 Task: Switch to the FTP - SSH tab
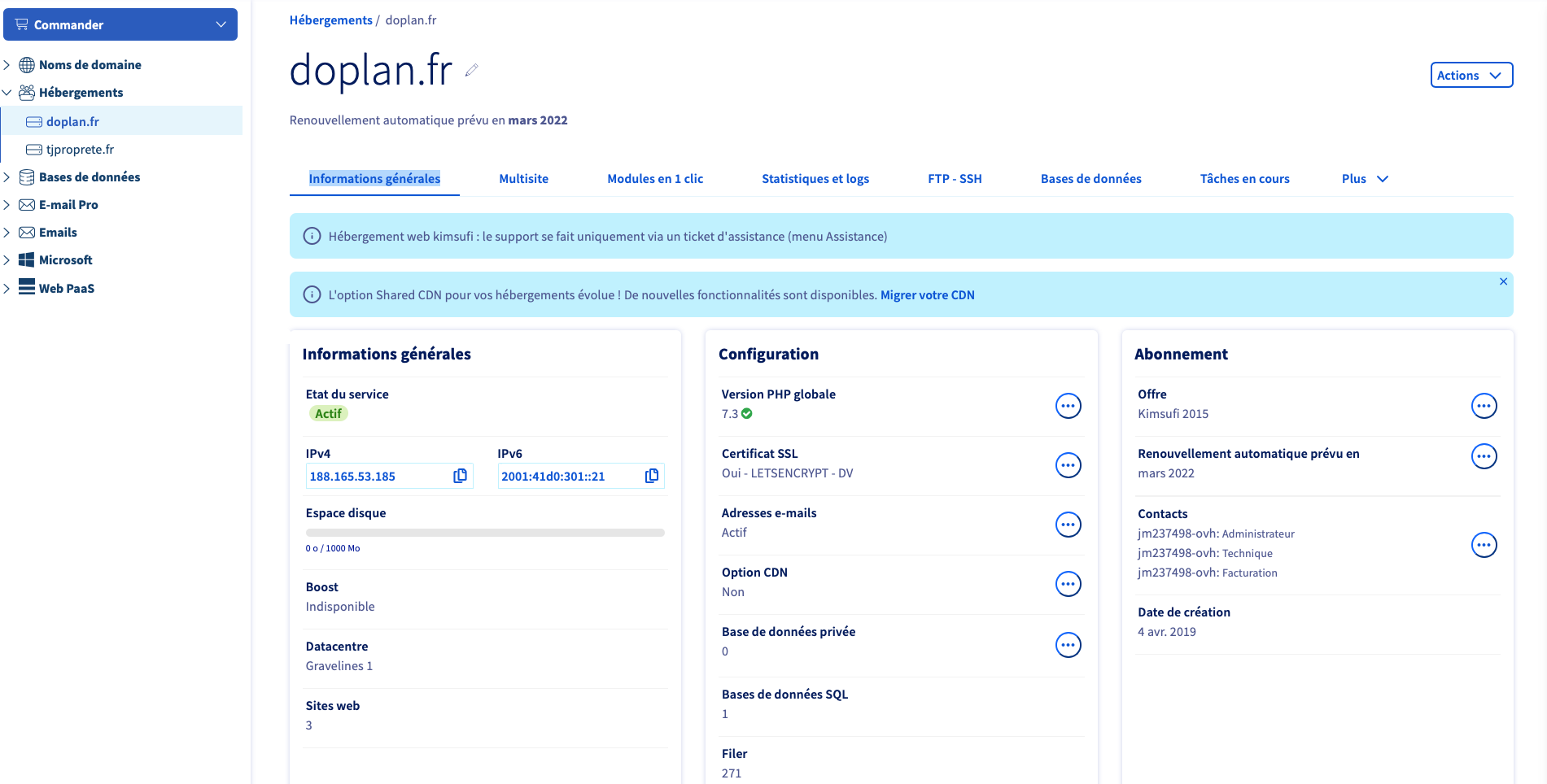click(955, 179)
